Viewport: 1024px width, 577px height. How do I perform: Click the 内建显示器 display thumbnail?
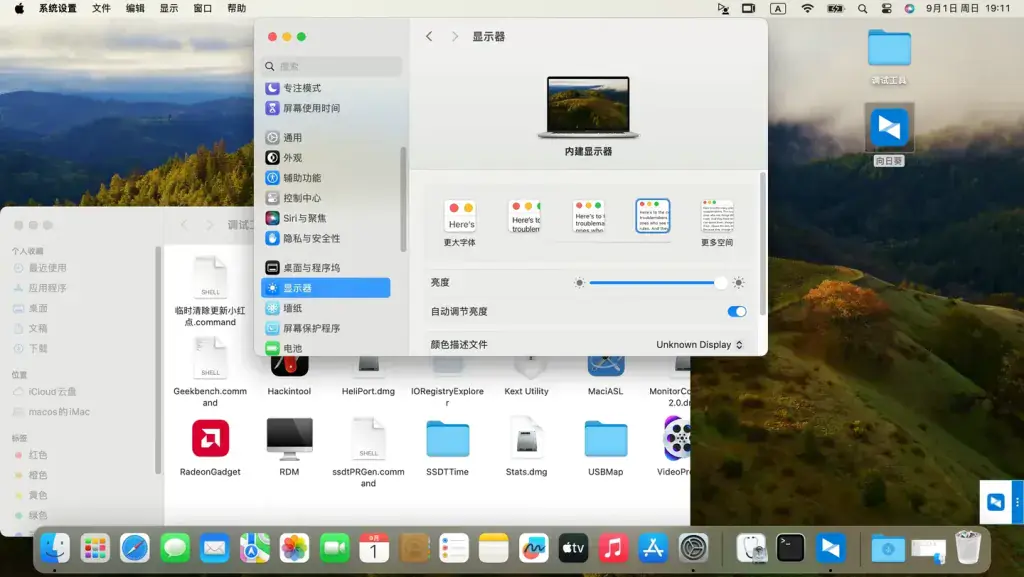[588, 106]
